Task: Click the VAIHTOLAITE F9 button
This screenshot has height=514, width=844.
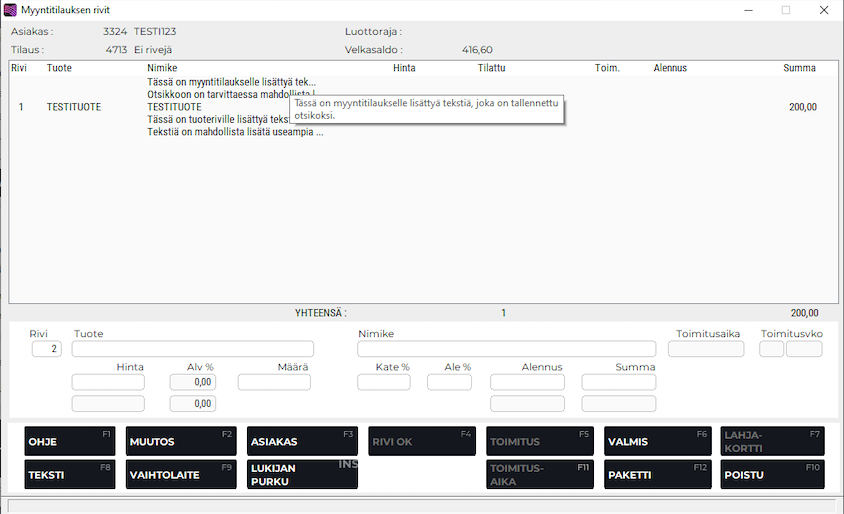Action: pyautogui.click(x=180, y=474)
